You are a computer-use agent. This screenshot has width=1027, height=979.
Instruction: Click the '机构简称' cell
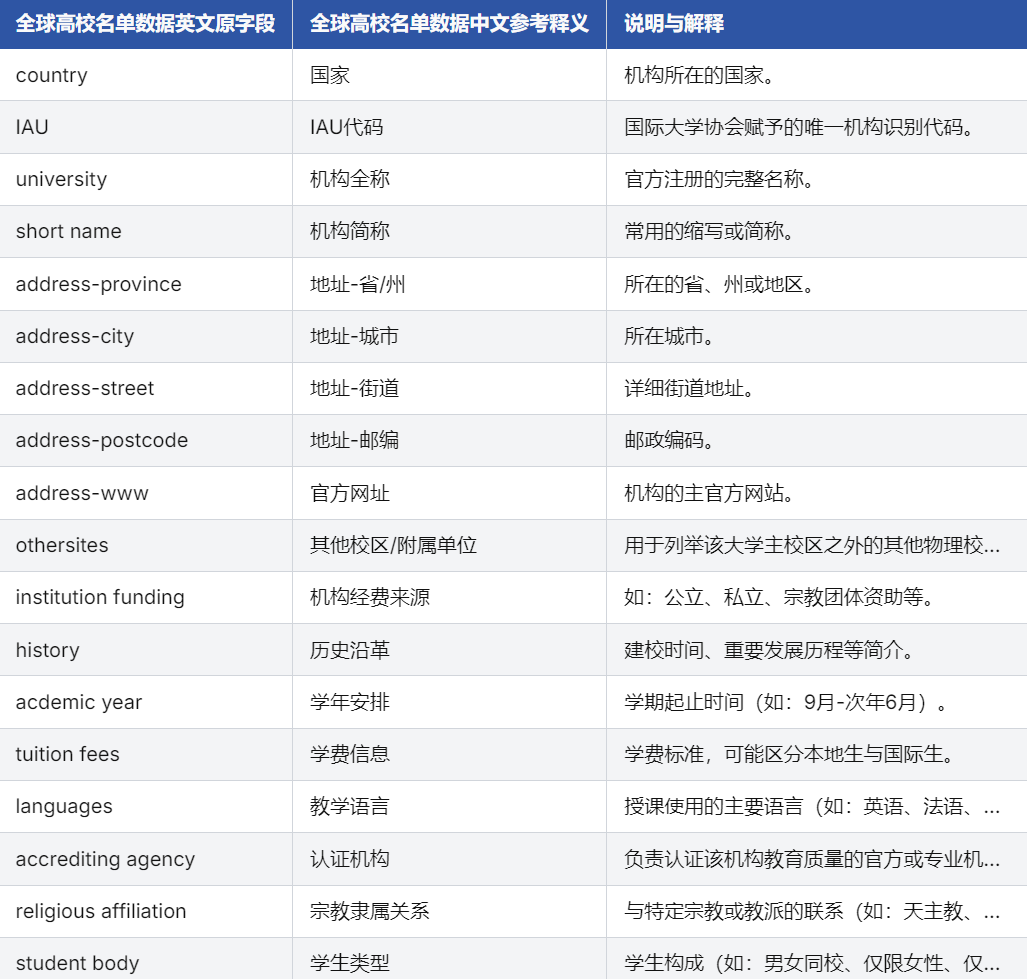tap(449, 231)
